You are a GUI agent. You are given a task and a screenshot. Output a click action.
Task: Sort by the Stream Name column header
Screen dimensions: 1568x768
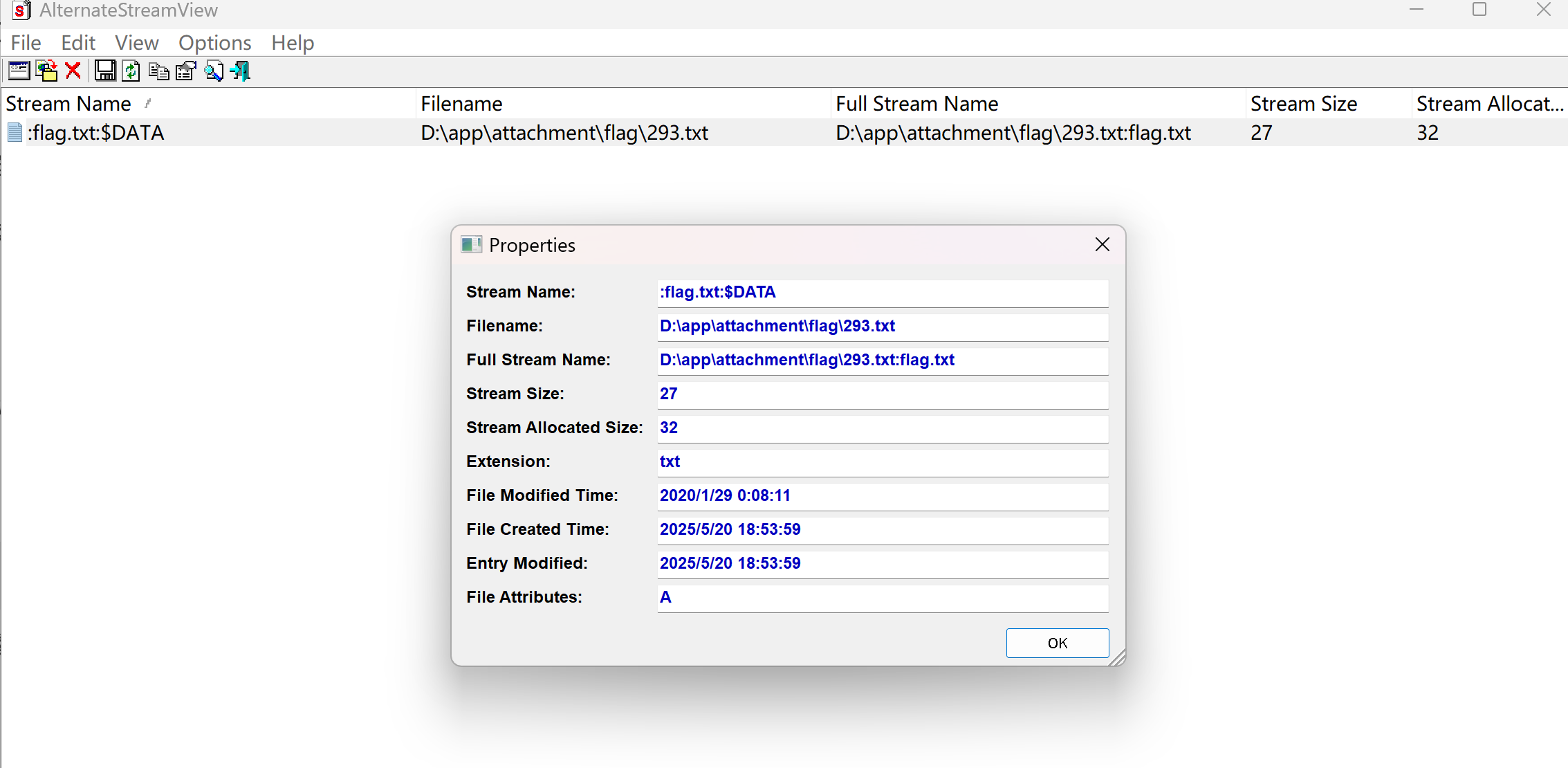click(x=68, y=104)
